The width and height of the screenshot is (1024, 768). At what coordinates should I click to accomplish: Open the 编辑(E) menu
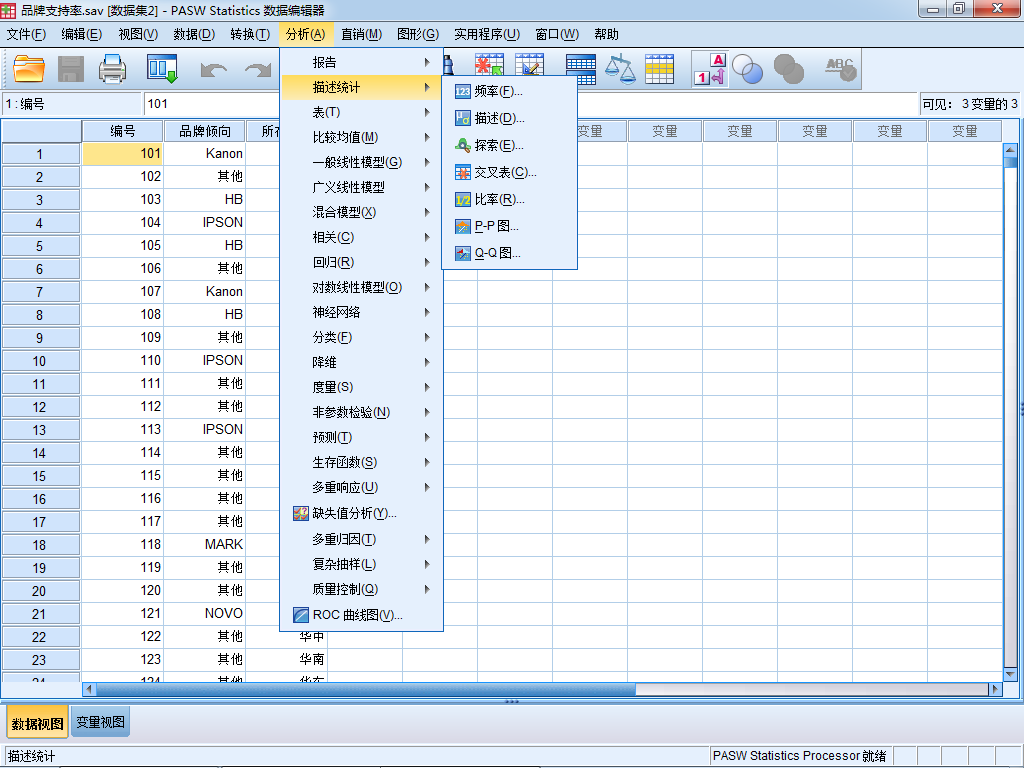(x=82, y=34)
